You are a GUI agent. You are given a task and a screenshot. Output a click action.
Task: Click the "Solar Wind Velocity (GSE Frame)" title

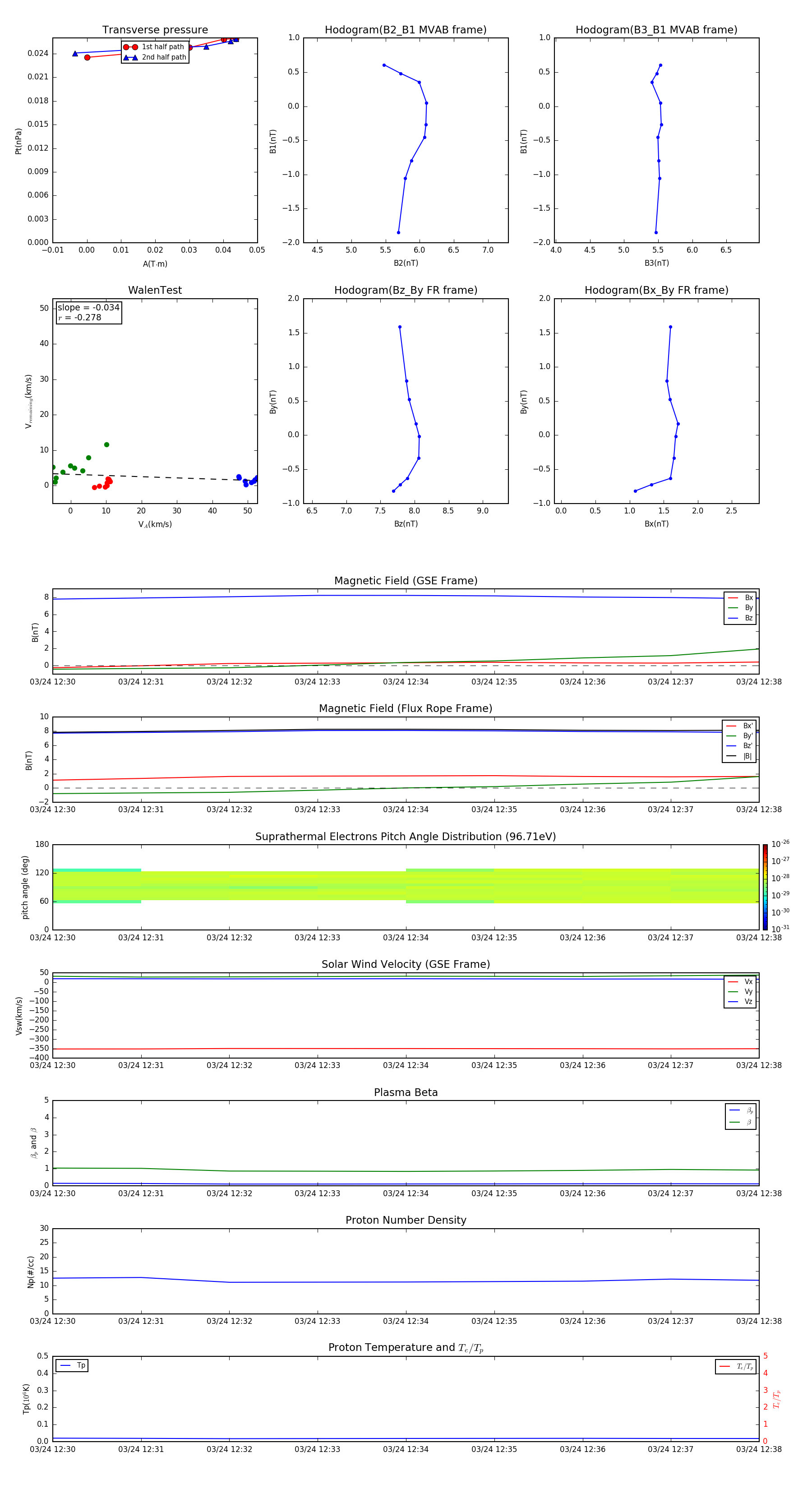tap(406, 965)
